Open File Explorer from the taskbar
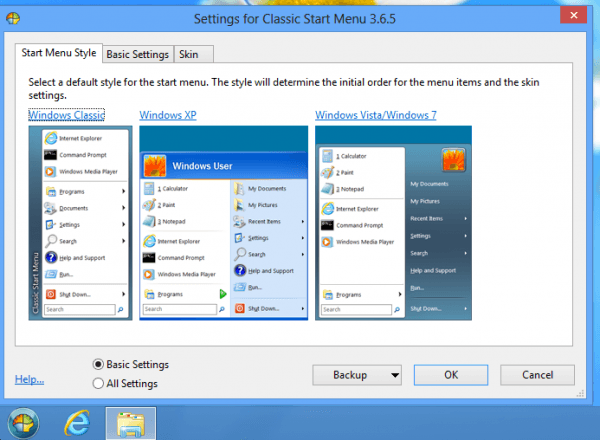The image size is (600, 440). pos(131,423)
